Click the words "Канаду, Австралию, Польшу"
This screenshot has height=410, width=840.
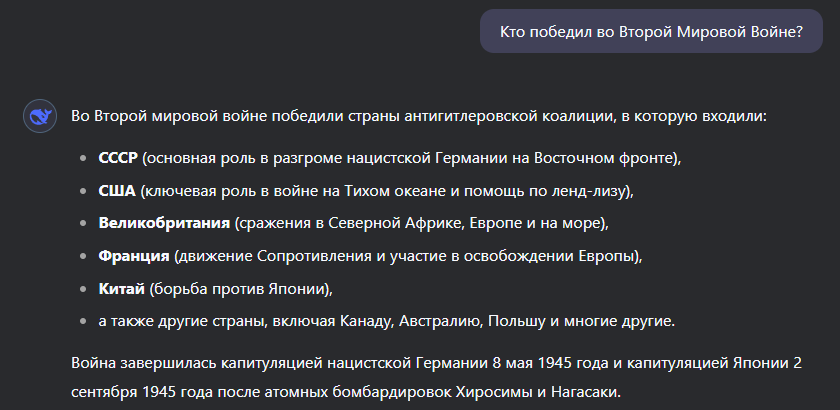tap(465, 321)
